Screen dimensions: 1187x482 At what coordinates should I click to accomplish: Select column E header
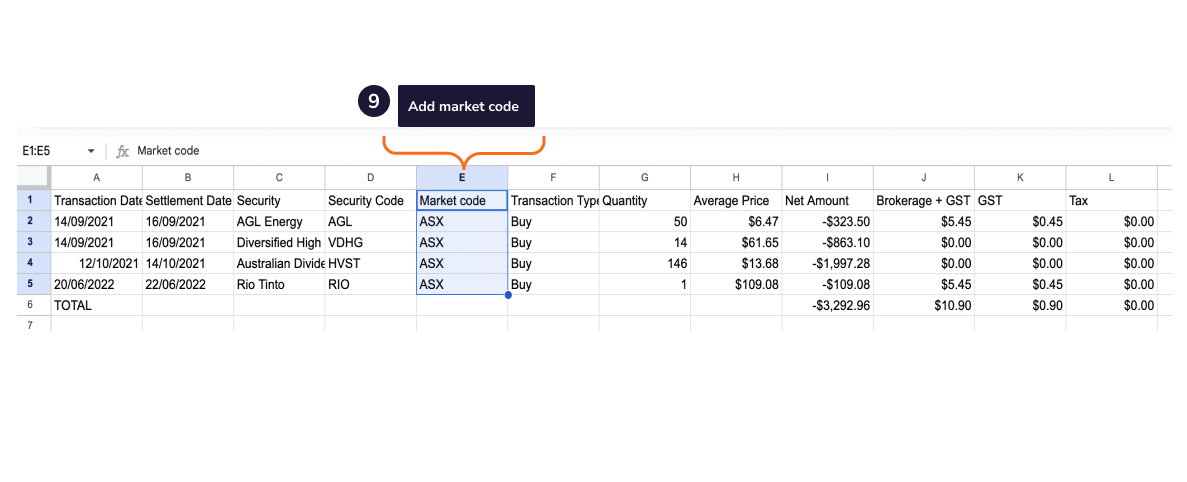click(462, 177)
